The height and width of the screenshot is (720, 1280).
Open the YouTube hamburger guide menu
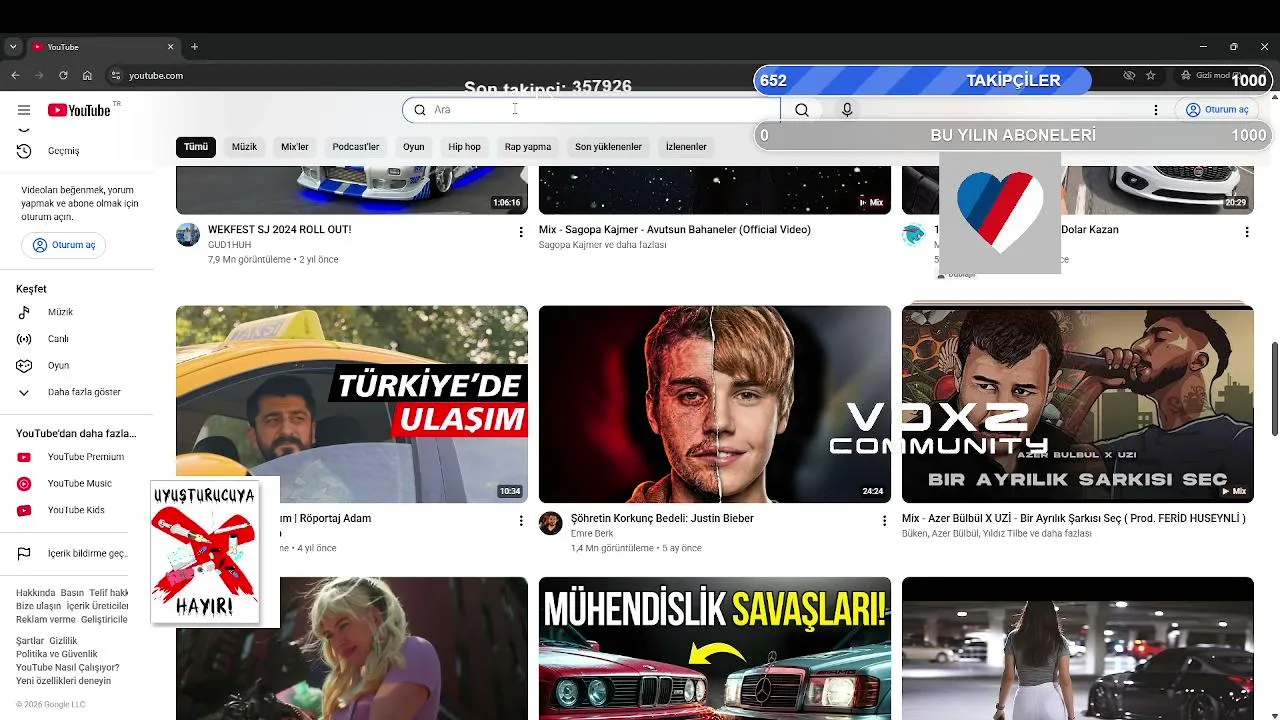click(x=24, y=110)
